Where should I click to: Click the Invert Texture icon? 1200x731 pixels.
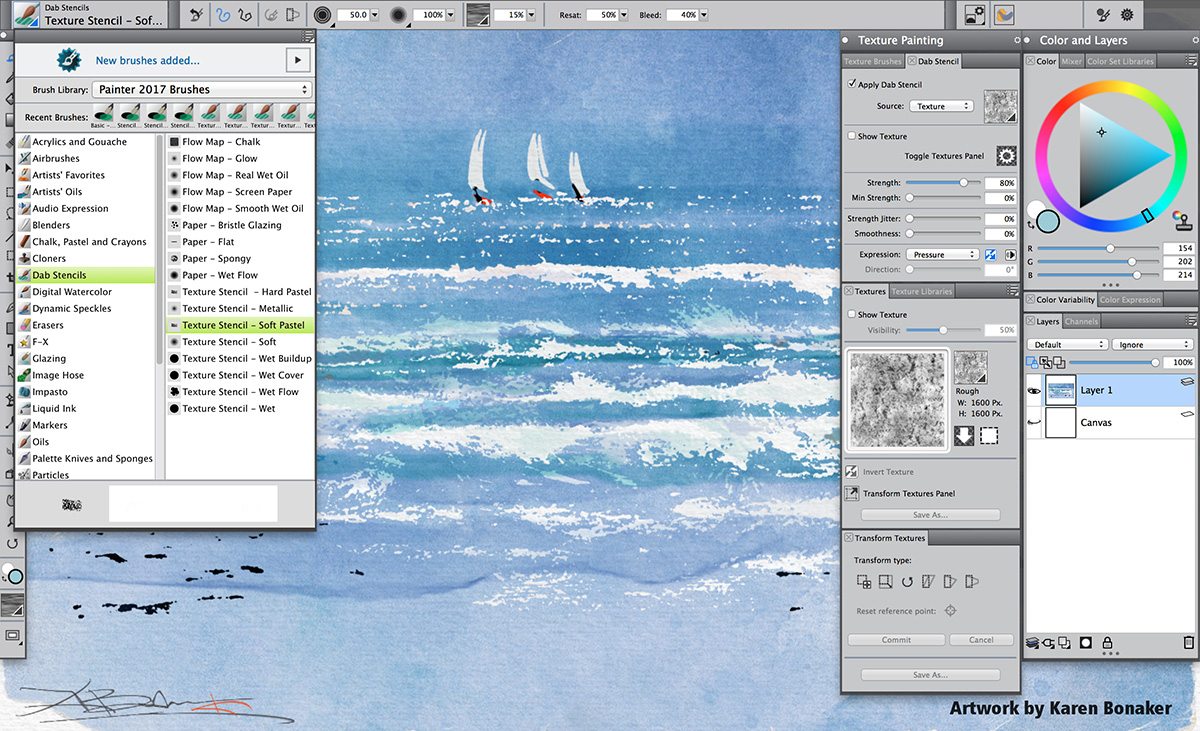coord(851,472)
